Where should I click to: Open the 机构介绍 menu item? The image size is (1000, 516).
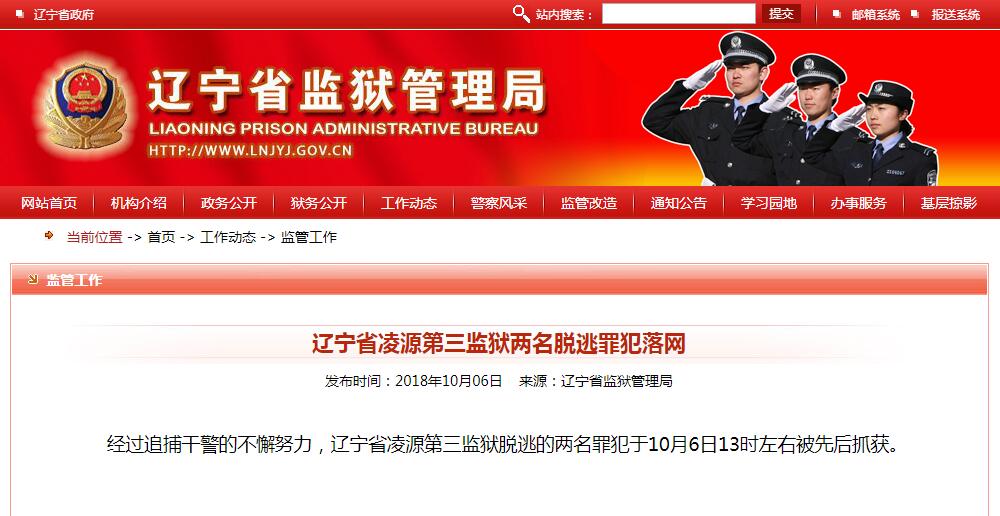138,203
